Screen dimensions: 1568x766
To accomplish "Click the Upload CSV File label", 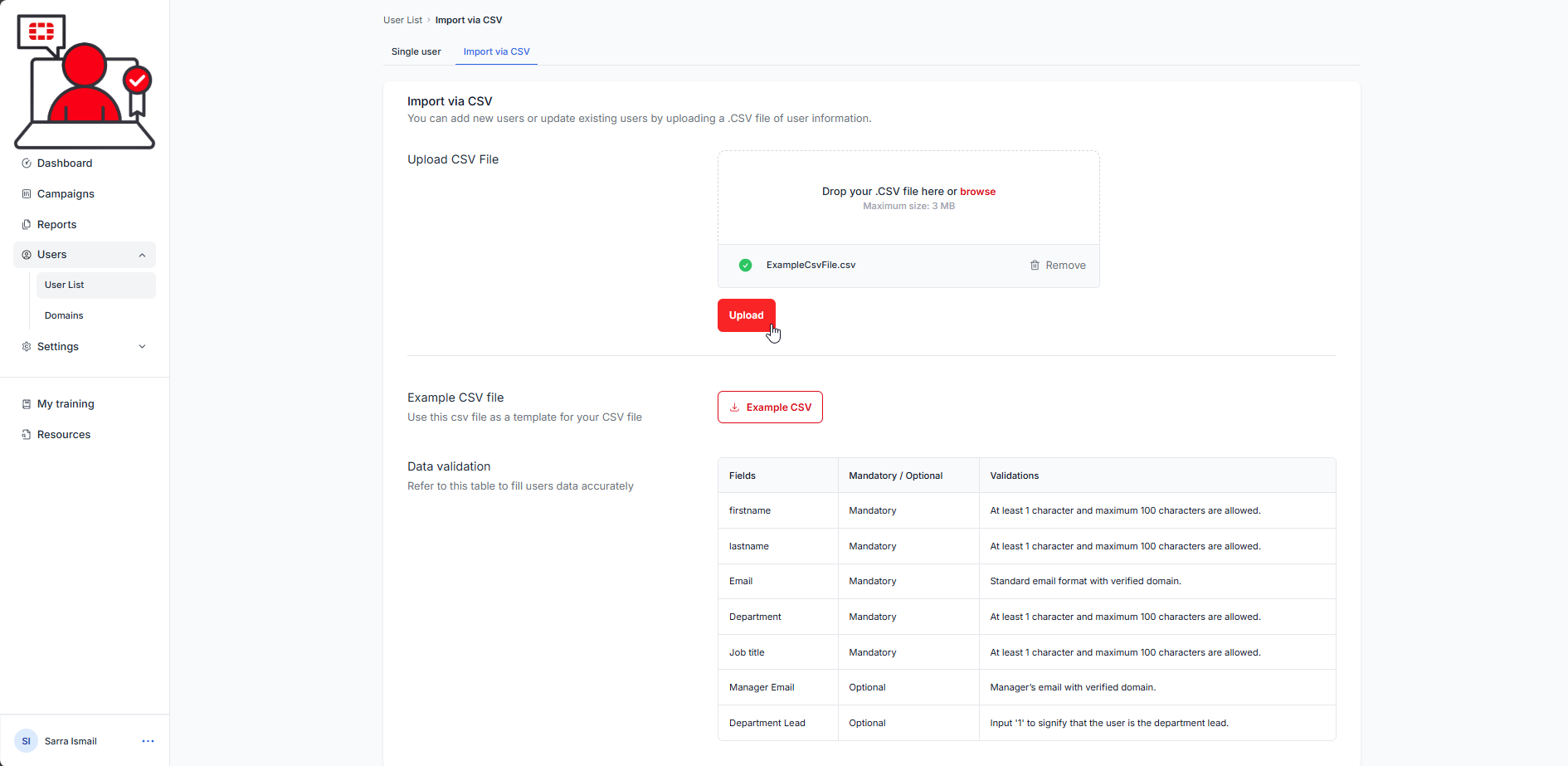I will coord(453,159).
